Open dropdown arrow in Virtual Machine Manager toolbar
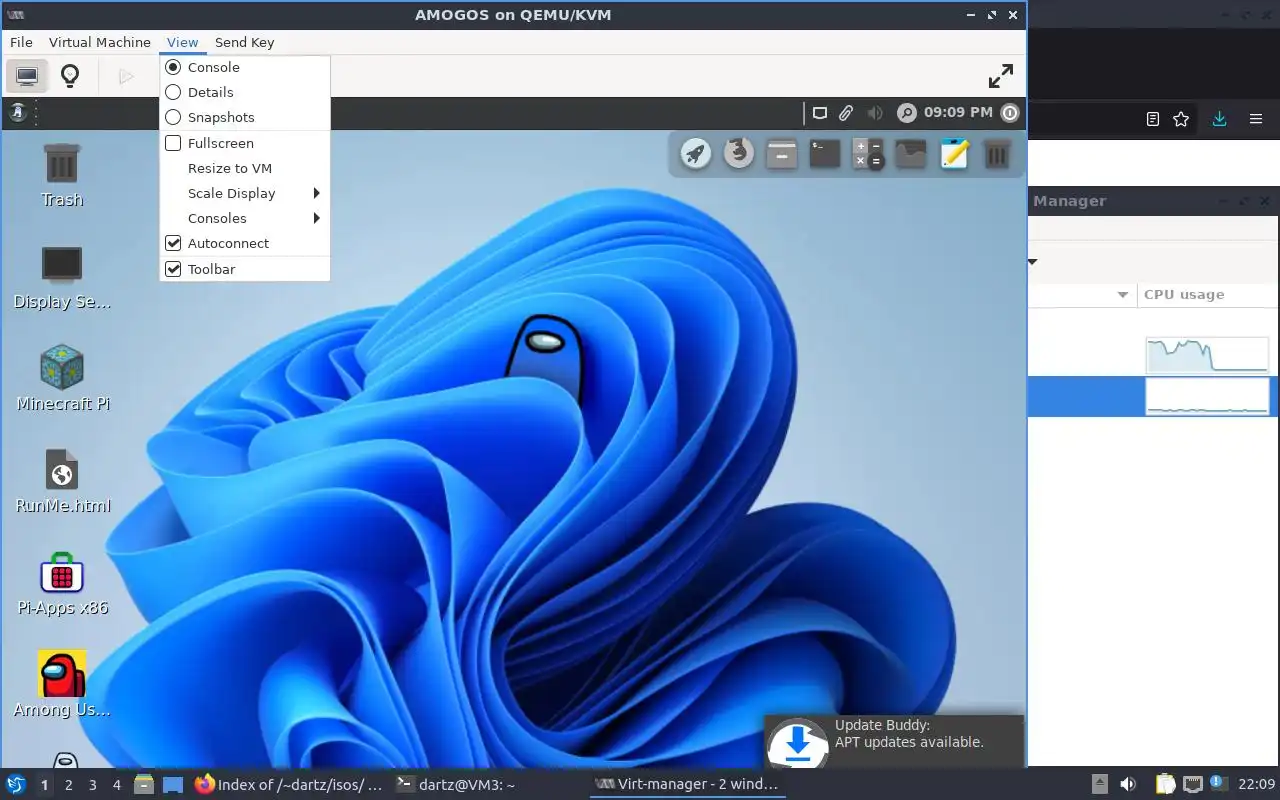This screenshot has height=800, width=1280. (1033, 262)
